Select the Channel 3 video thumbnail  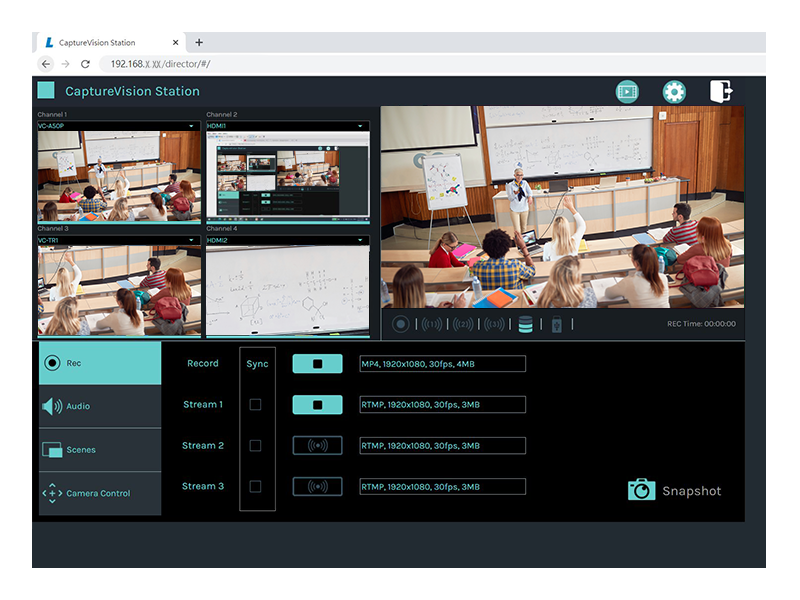pos(119,291)
